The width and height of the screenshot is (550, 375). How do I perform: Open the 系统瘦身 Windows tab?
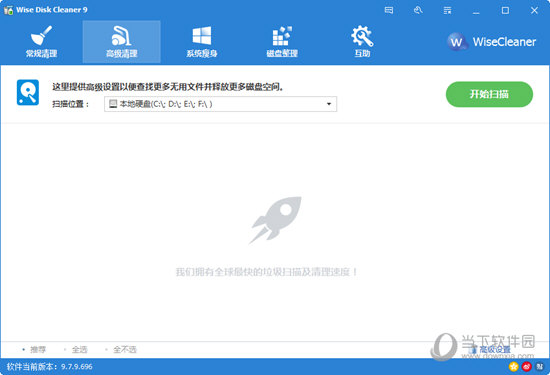[x=202, y=42]
